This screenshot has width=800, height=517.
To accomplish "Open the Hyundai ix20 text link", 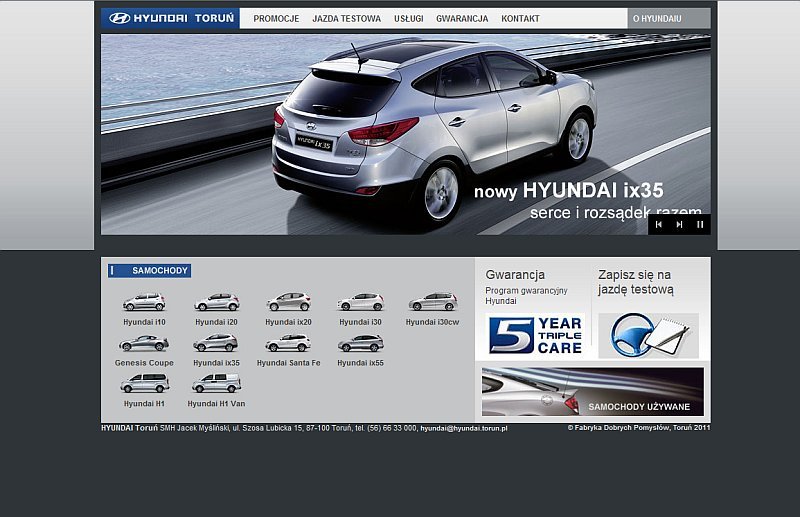I will pos(288,322).
